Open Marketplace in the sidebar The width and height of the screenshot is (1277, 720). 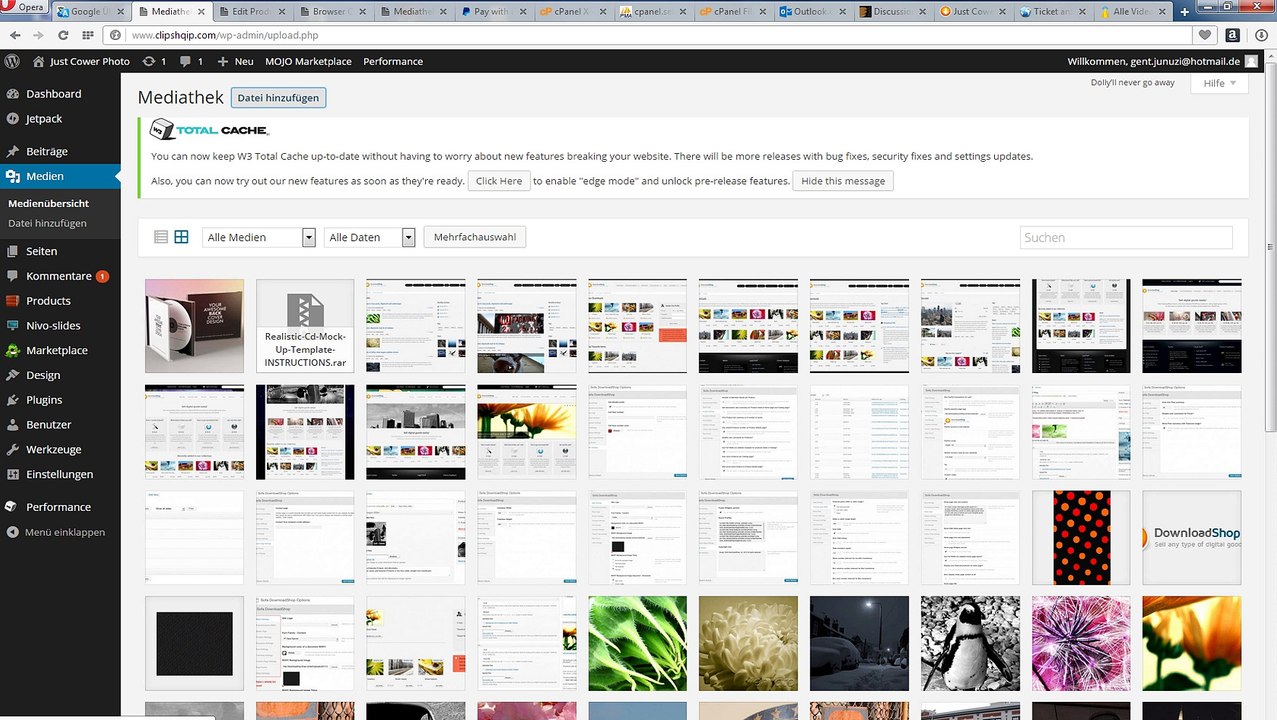pyautogui.click(x=60, y=350)
